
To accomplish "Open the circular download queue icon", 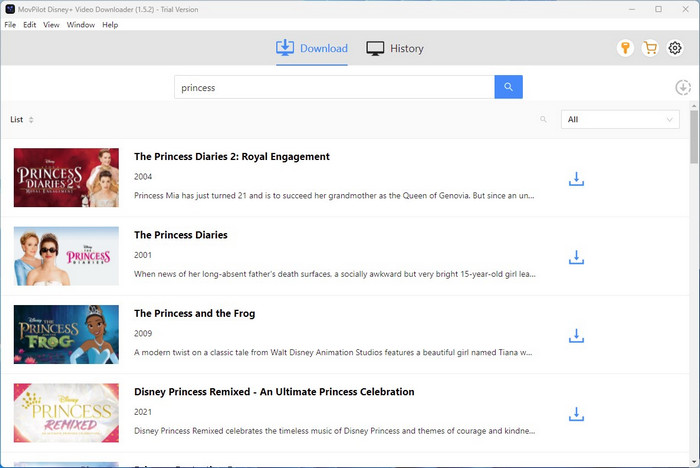I will (683, 88).
